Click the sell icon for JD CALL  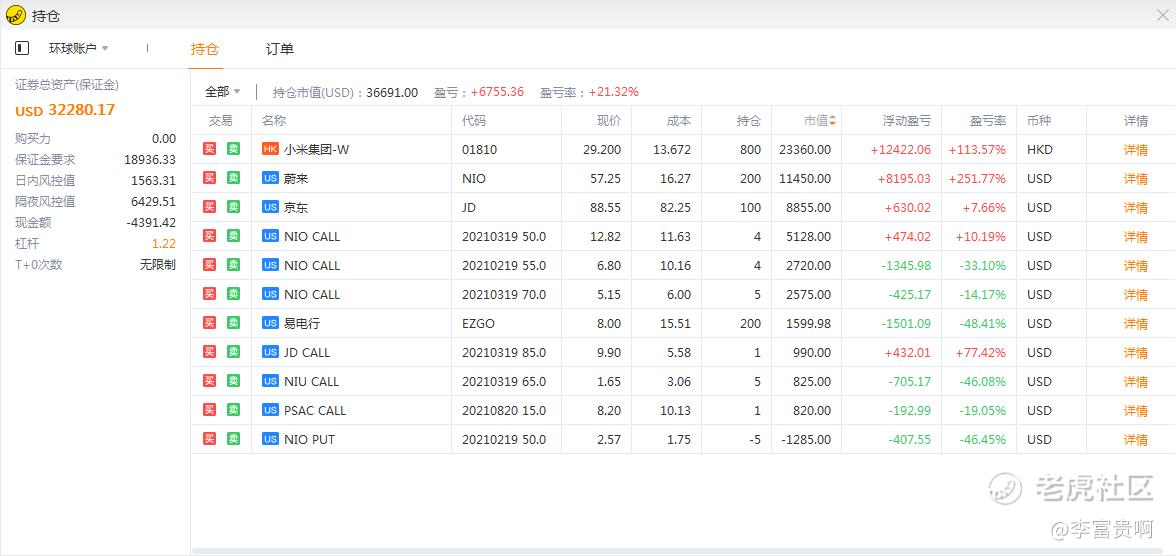coord(233,352)
